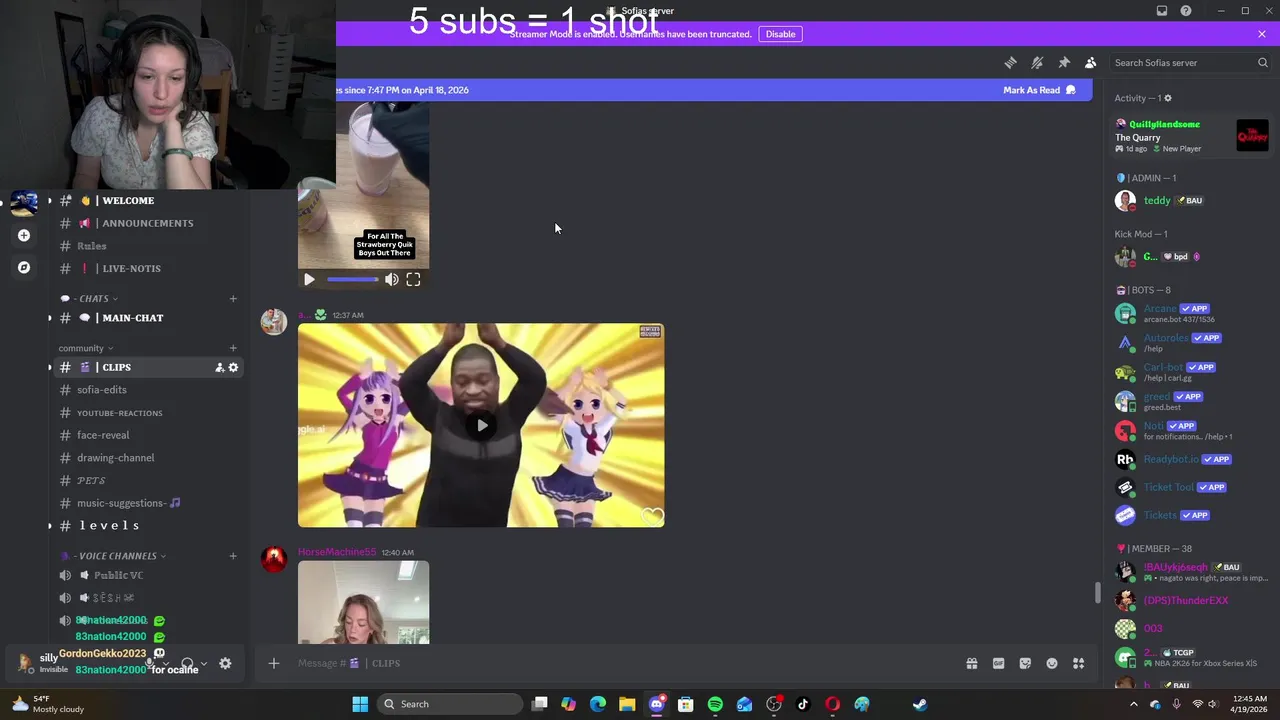Click the Arcane bot in member list
Image resolution: width=1280 pixels, height=720 pixels.
pyautogui.click(x=1190, y=313)
